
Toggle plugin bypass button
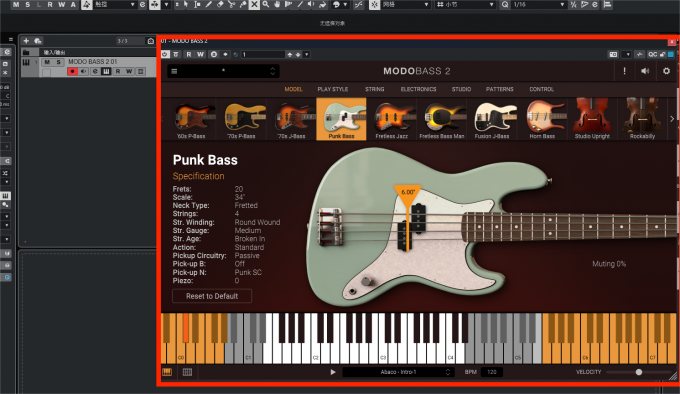(176, 54)
